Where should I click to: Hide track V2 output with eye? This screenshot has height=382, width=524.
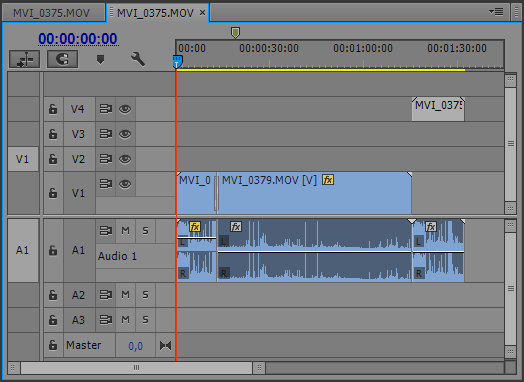coord(125,159)
